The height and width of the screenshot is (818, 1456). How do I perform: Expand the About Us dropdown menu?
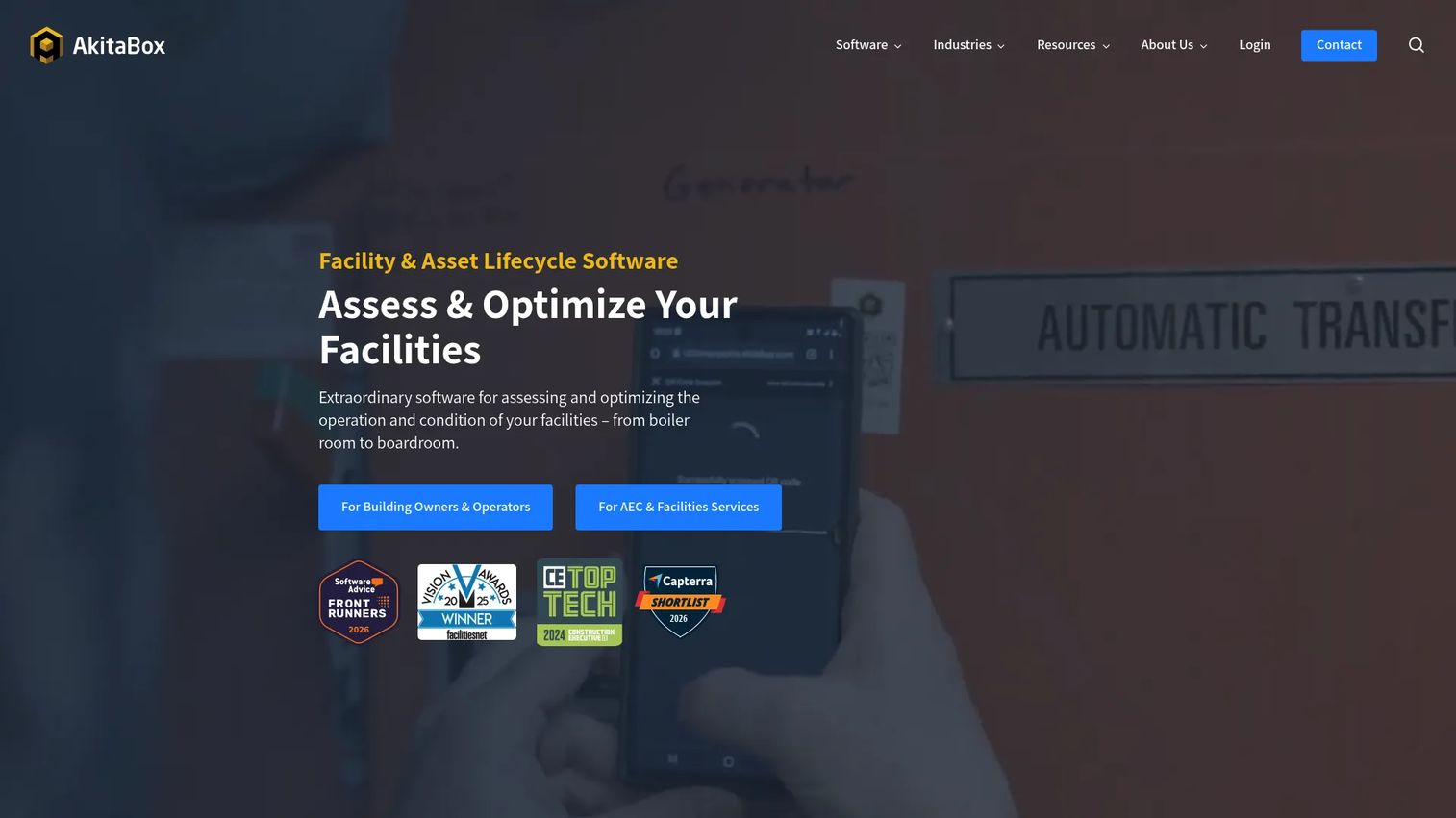click(1174, 45)
